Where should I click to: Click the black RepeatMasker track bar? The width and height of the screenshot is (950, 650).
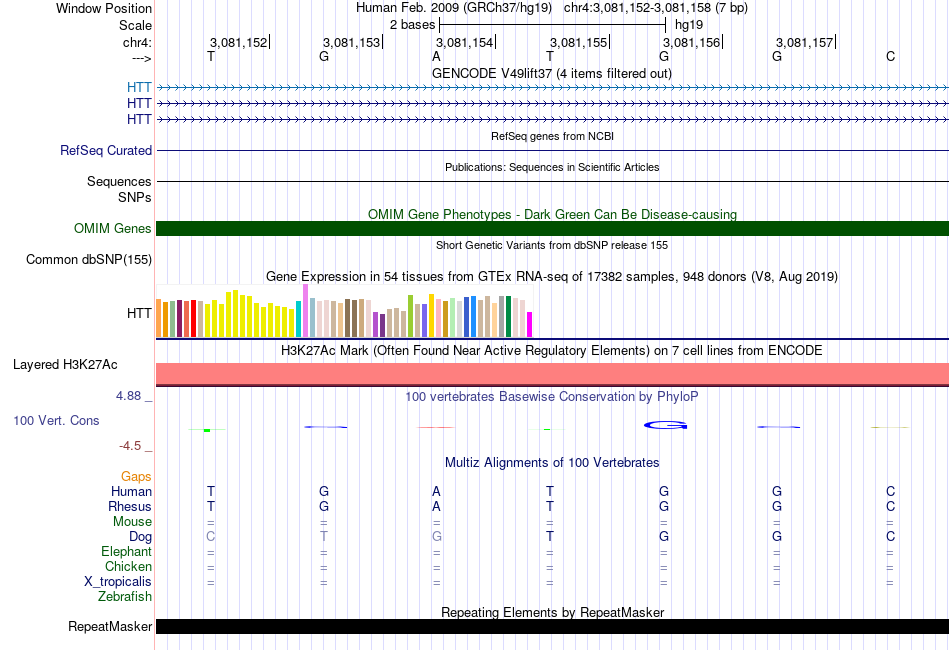(x=552, y=626)
